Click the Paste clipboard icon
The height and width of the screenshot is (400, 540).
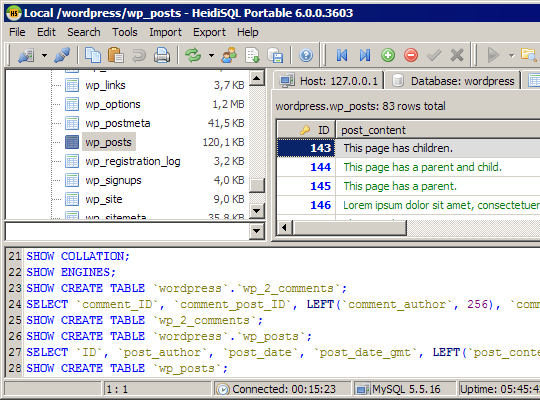tap(116, 55)
